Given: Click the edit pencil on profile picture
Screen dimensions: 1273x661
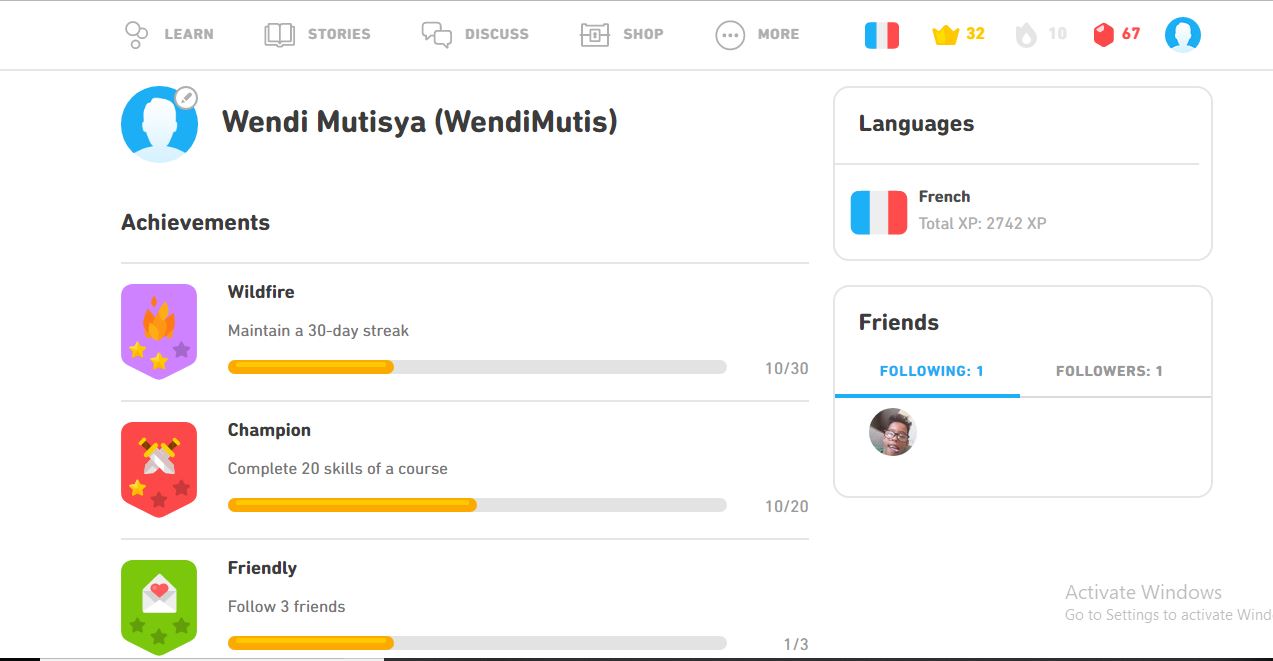Looking at the screenshot, I should tap(186, 98).
